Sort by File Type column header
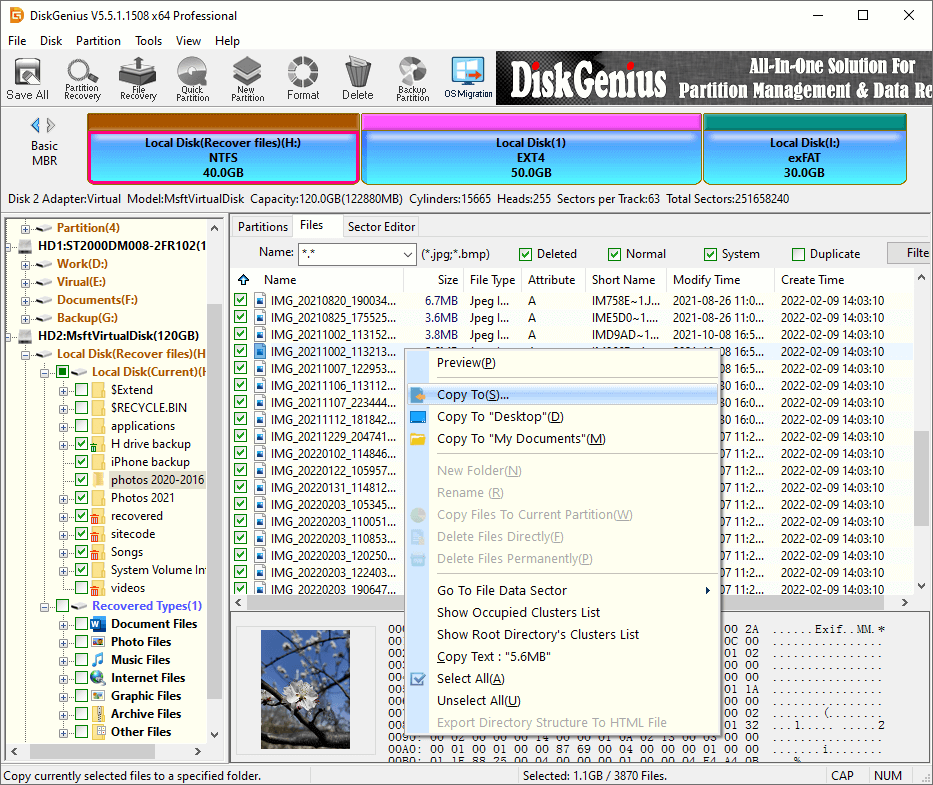Viewport: 933px width, 785px height. coord(493,280)
